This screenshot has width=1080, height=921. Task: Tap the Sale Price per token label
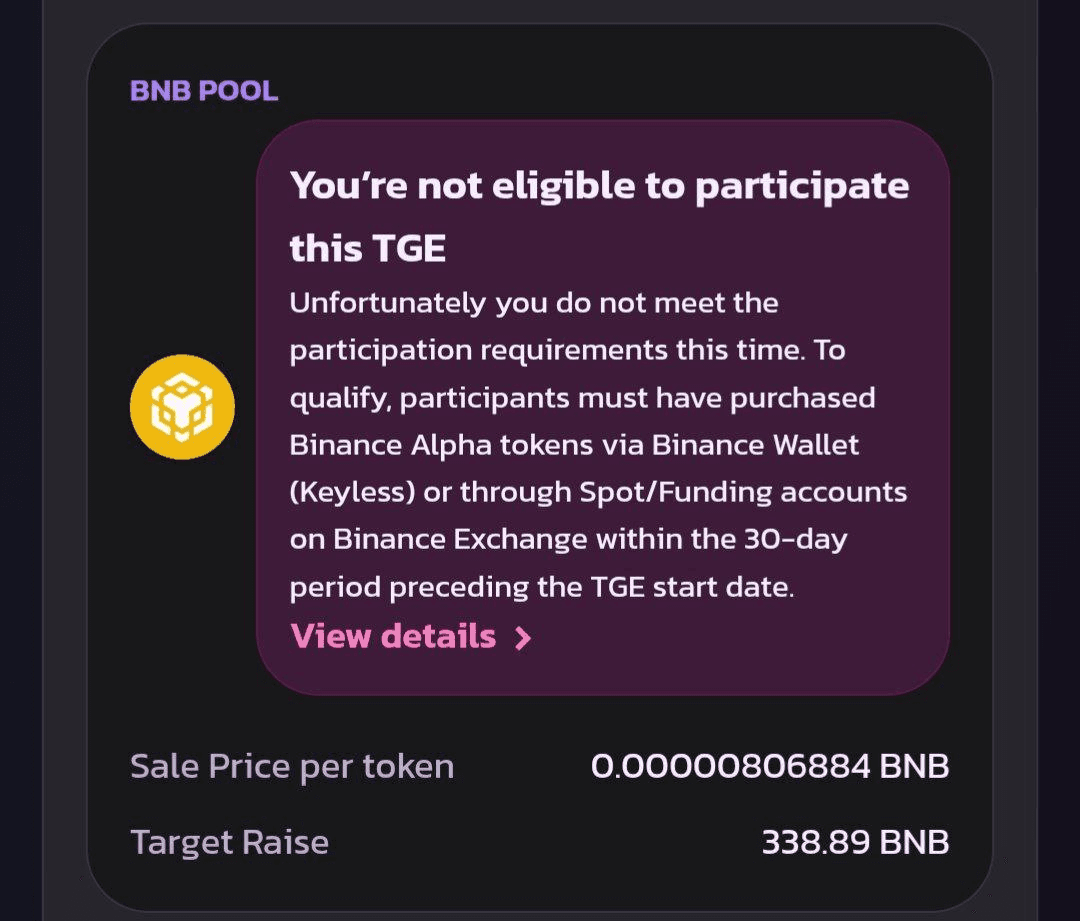click(292, 767)
